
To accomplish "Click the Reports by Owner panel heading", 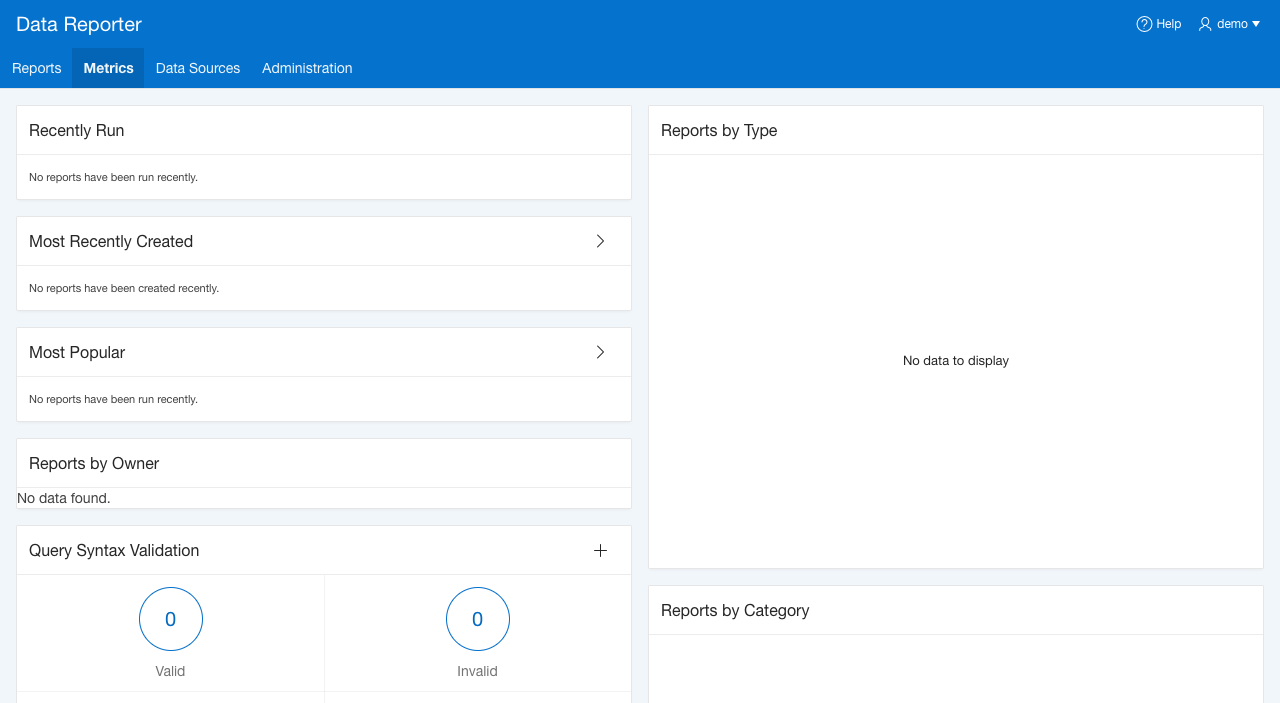I will click(94, 464).
